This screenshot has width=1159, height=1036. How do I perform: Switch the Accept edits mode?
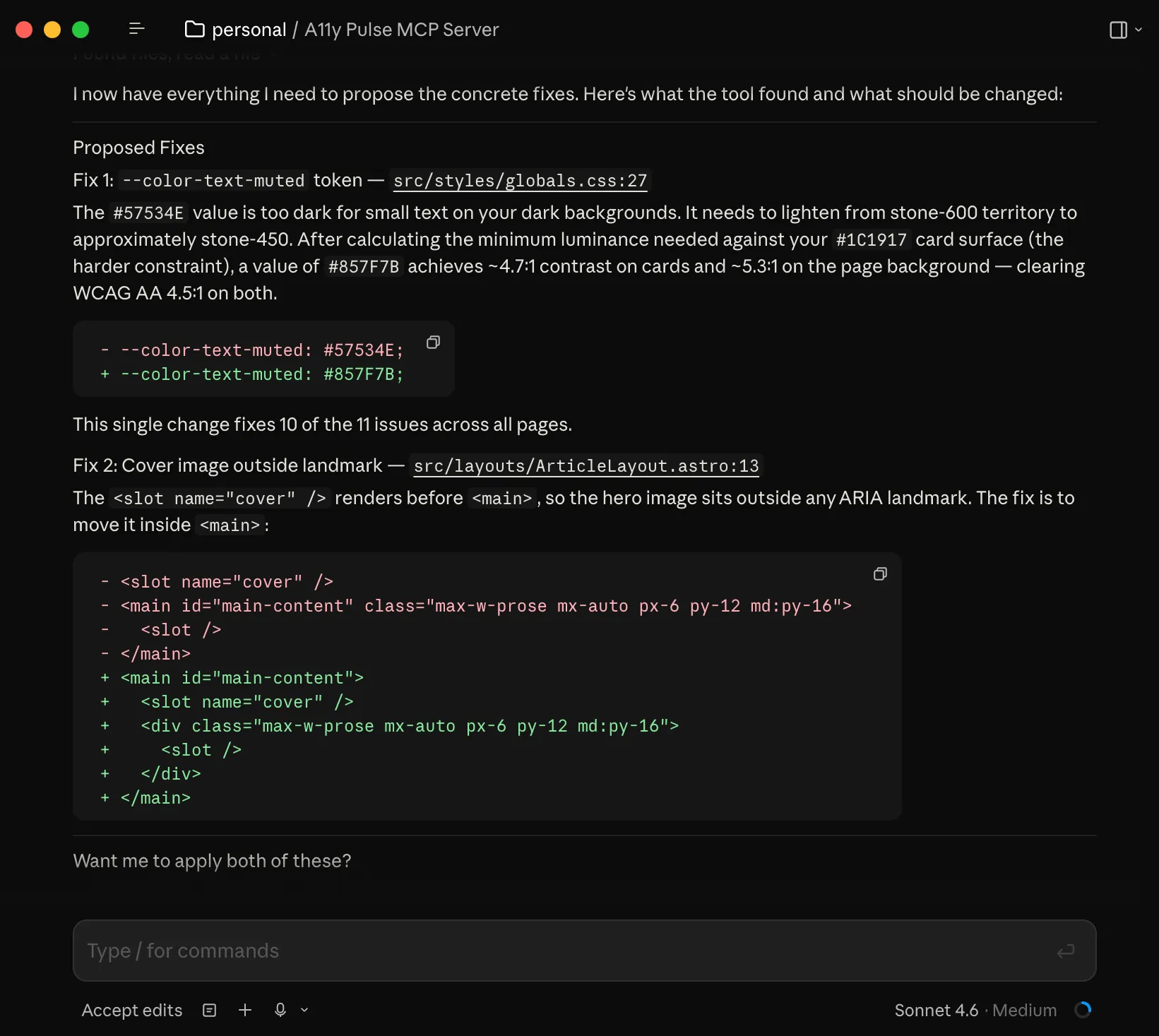[x=131, y=1010]
